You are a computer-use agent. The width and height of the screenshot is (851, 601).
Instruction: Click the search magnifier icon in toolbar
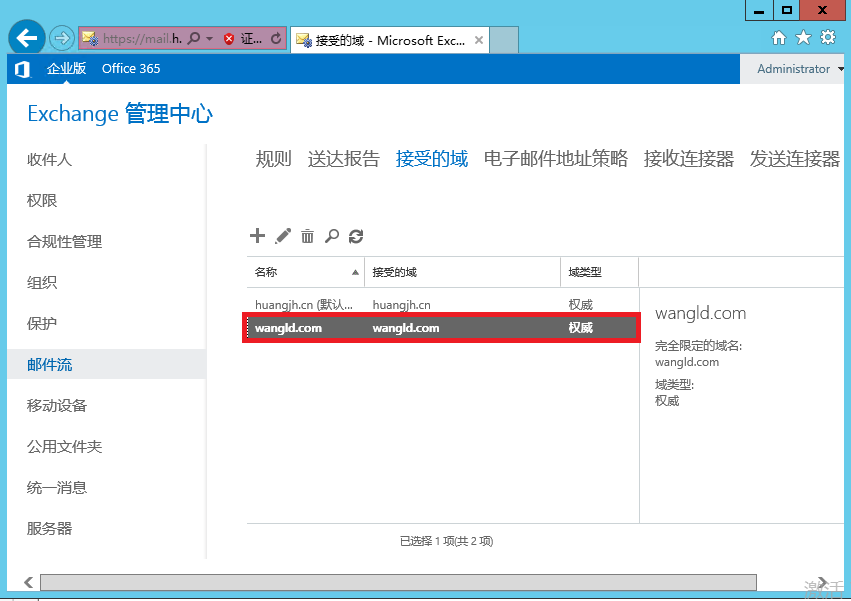(x=332, y=236)
